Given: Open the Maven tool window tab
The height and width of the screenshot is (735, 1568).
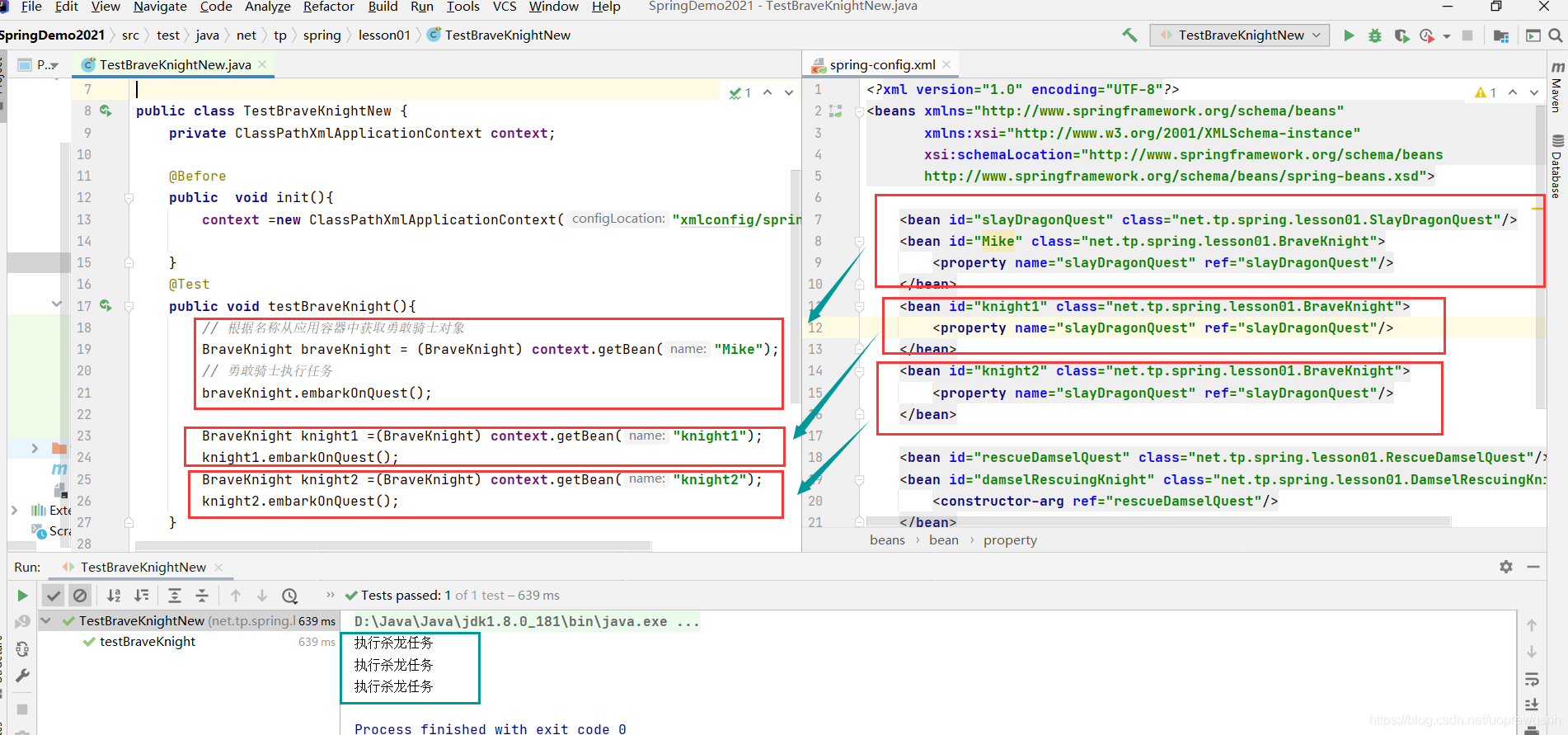Looking at the screenshot, I should [x=1557, y=87].
